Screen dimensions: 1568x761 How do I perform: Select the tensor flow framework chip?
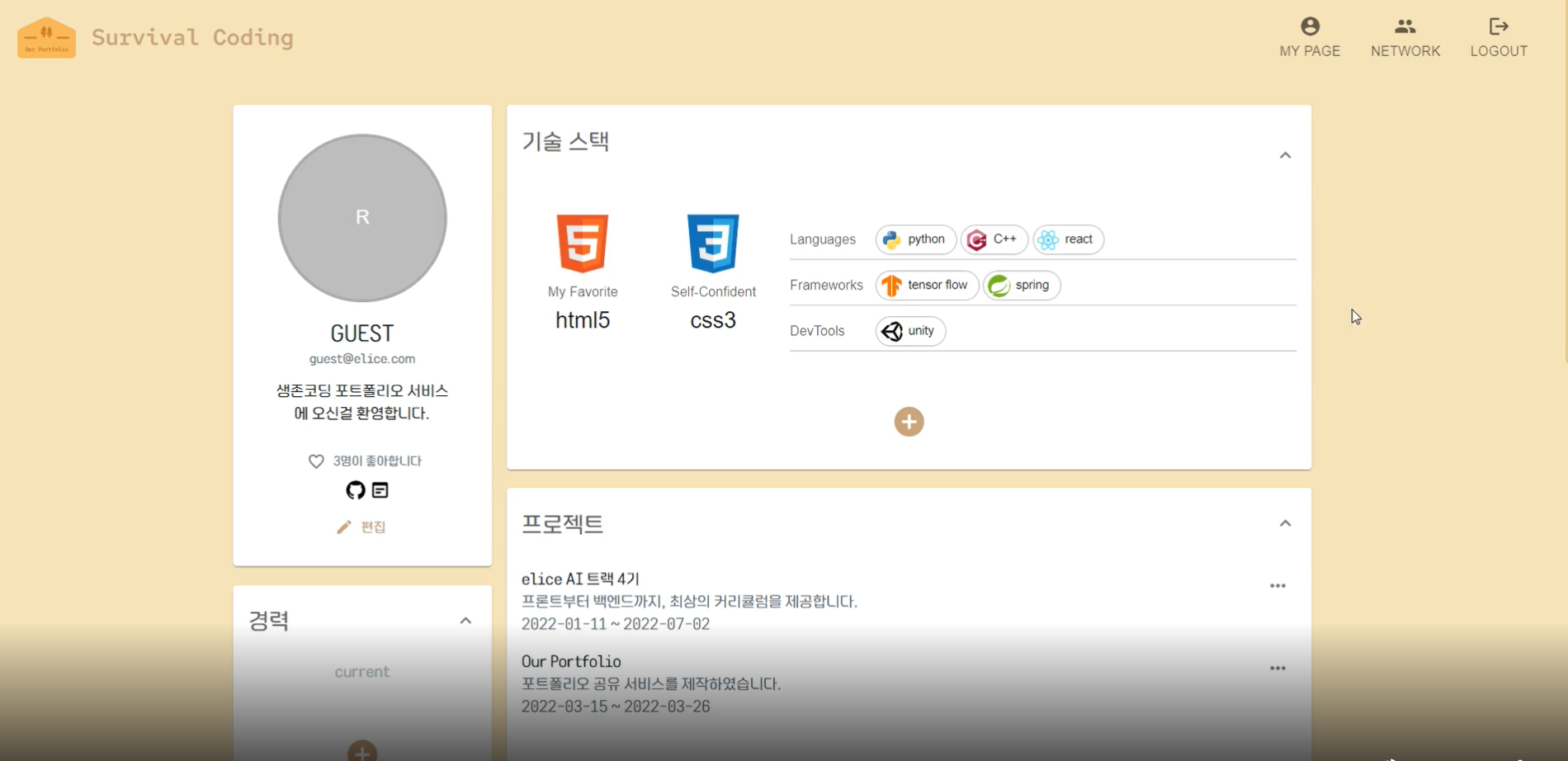point(926,285)
